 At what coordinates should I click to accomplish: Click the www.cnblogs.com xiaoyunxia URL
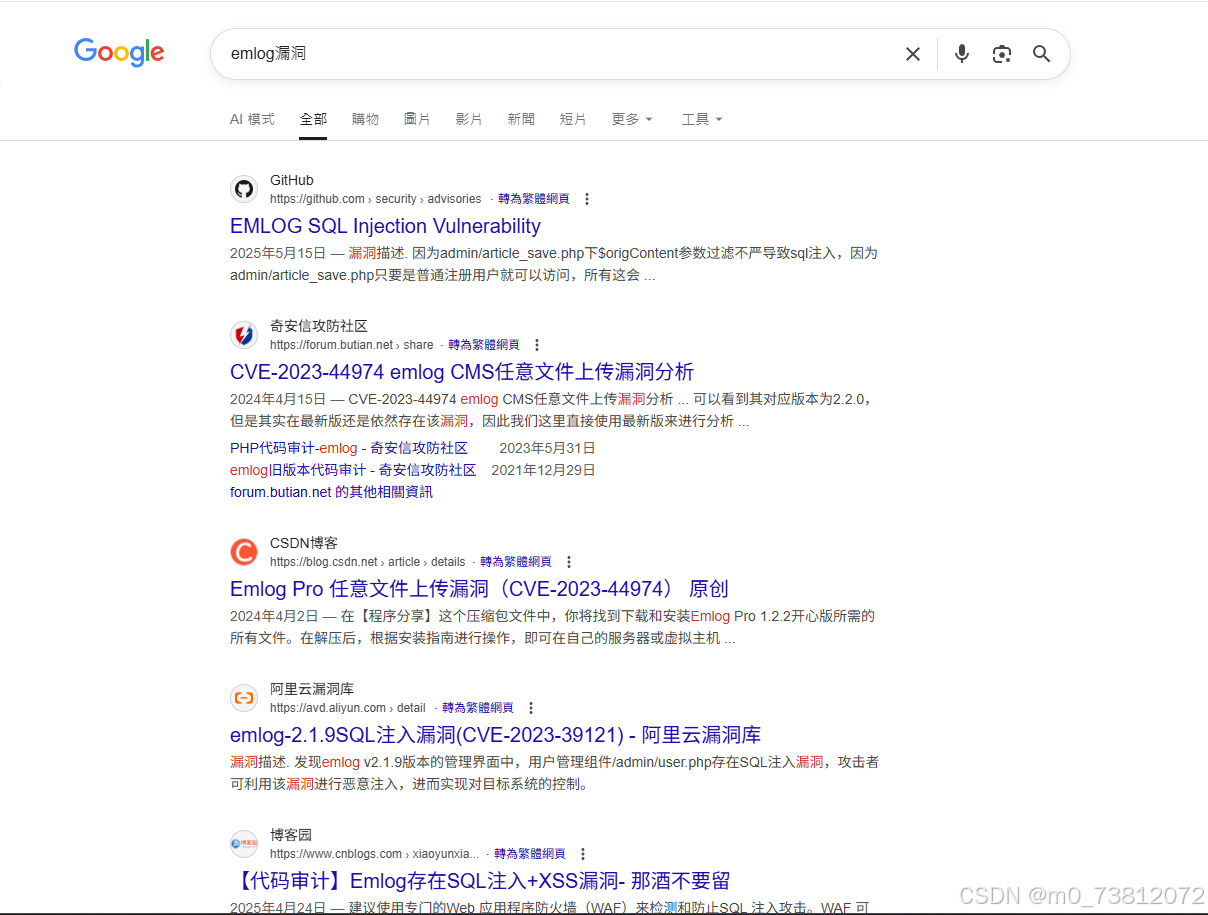[374, 854]
